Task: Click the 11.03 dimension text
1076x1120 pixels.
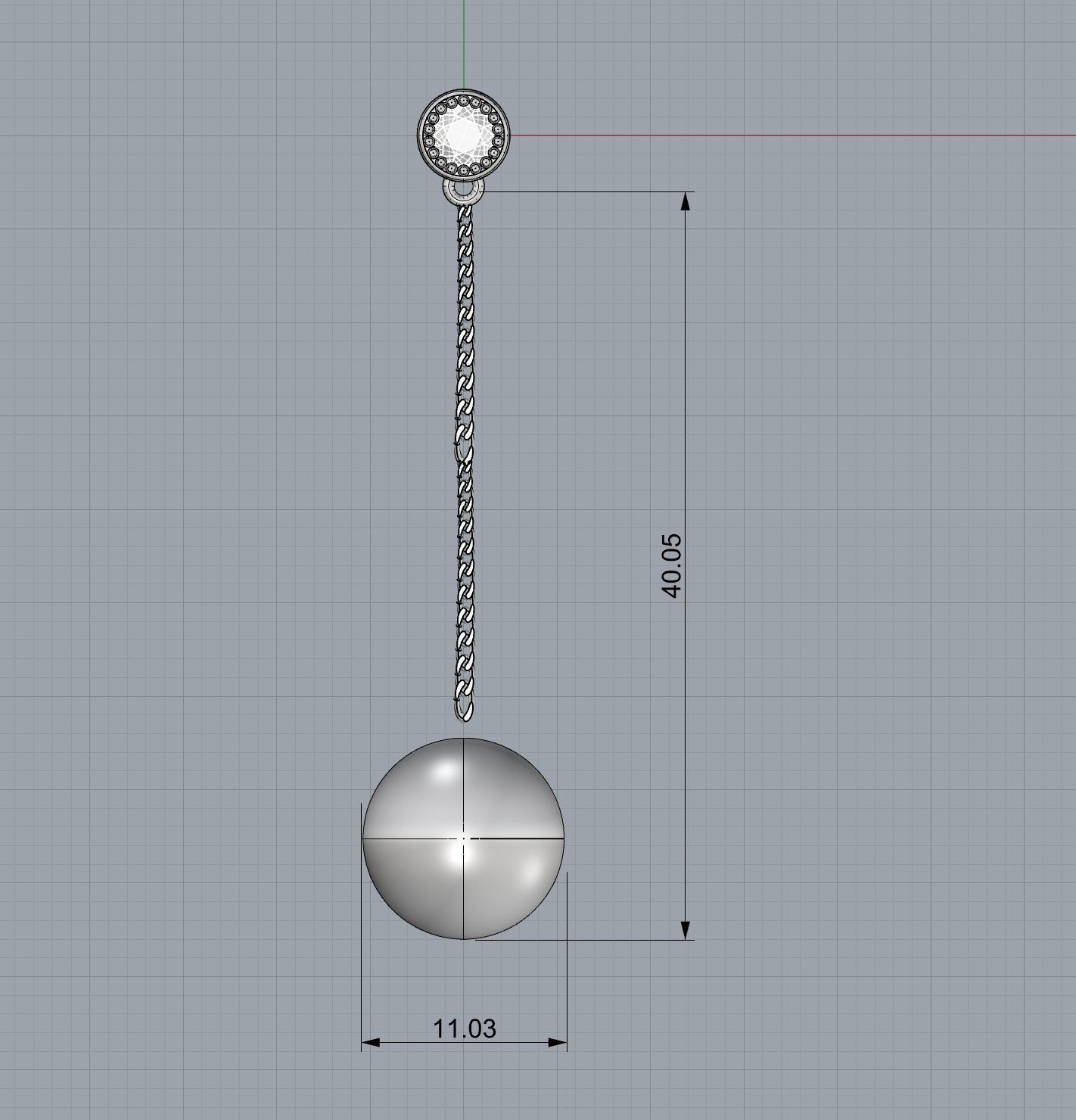Action: 464,1028
